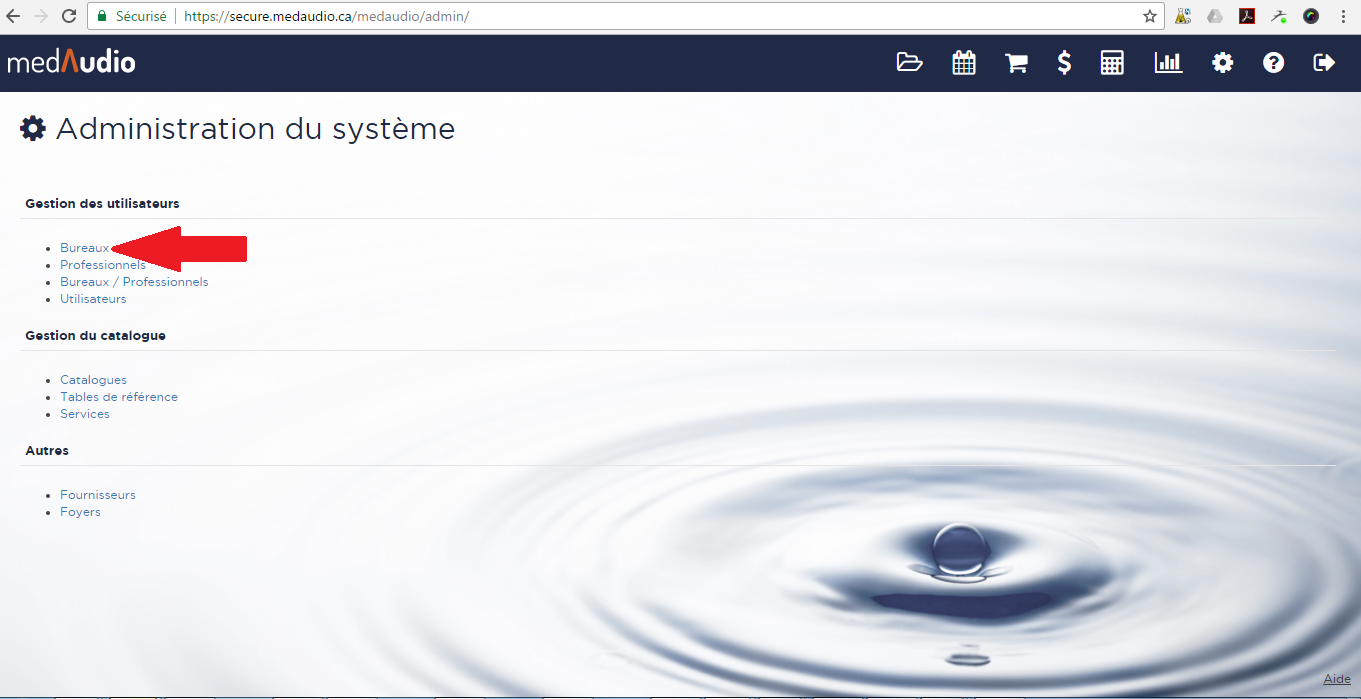
Task: Click the medAudio logo
Action: [71, 63]
